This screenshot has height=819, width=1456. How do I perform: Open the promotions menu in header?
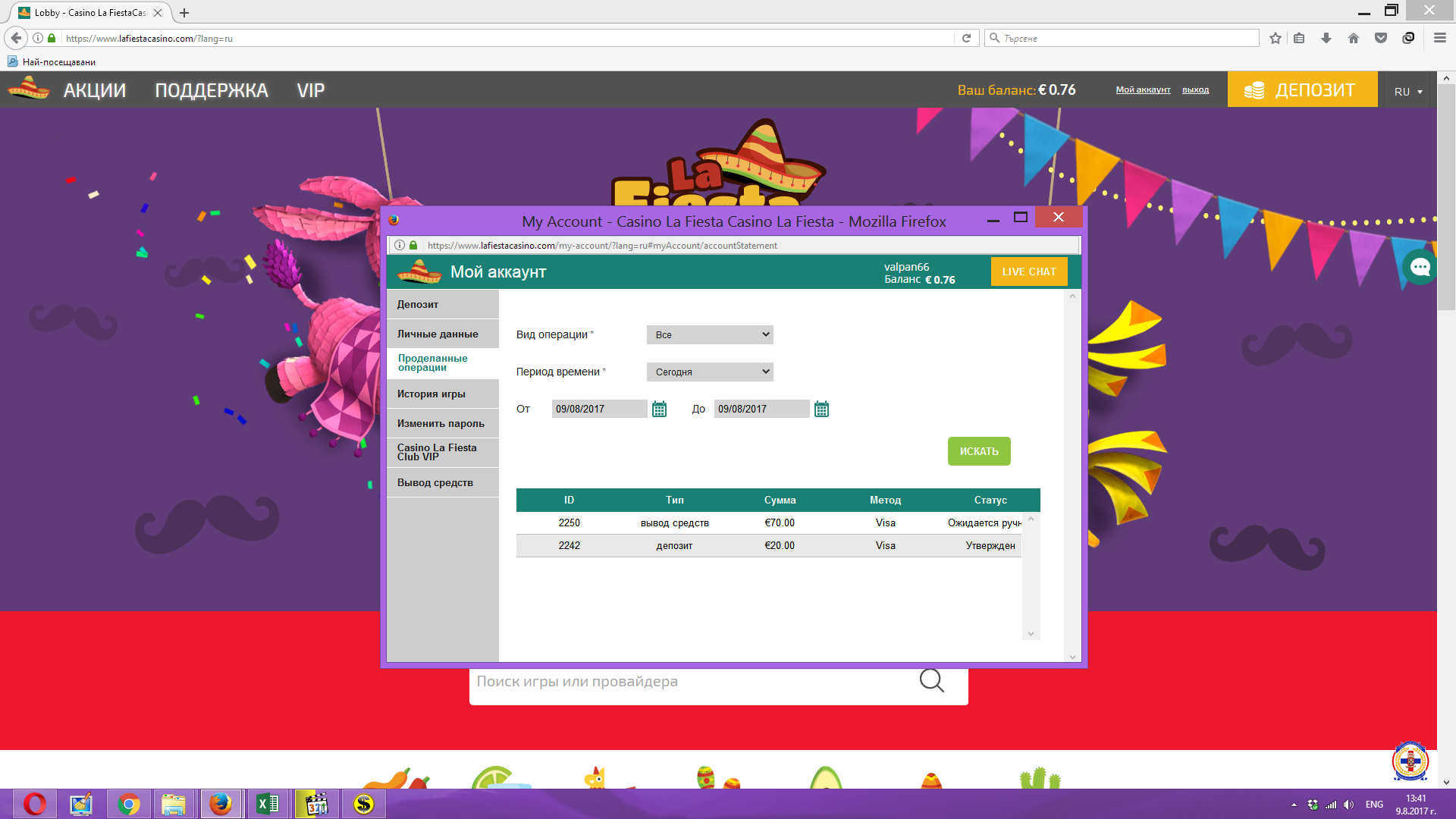(95, 90)
